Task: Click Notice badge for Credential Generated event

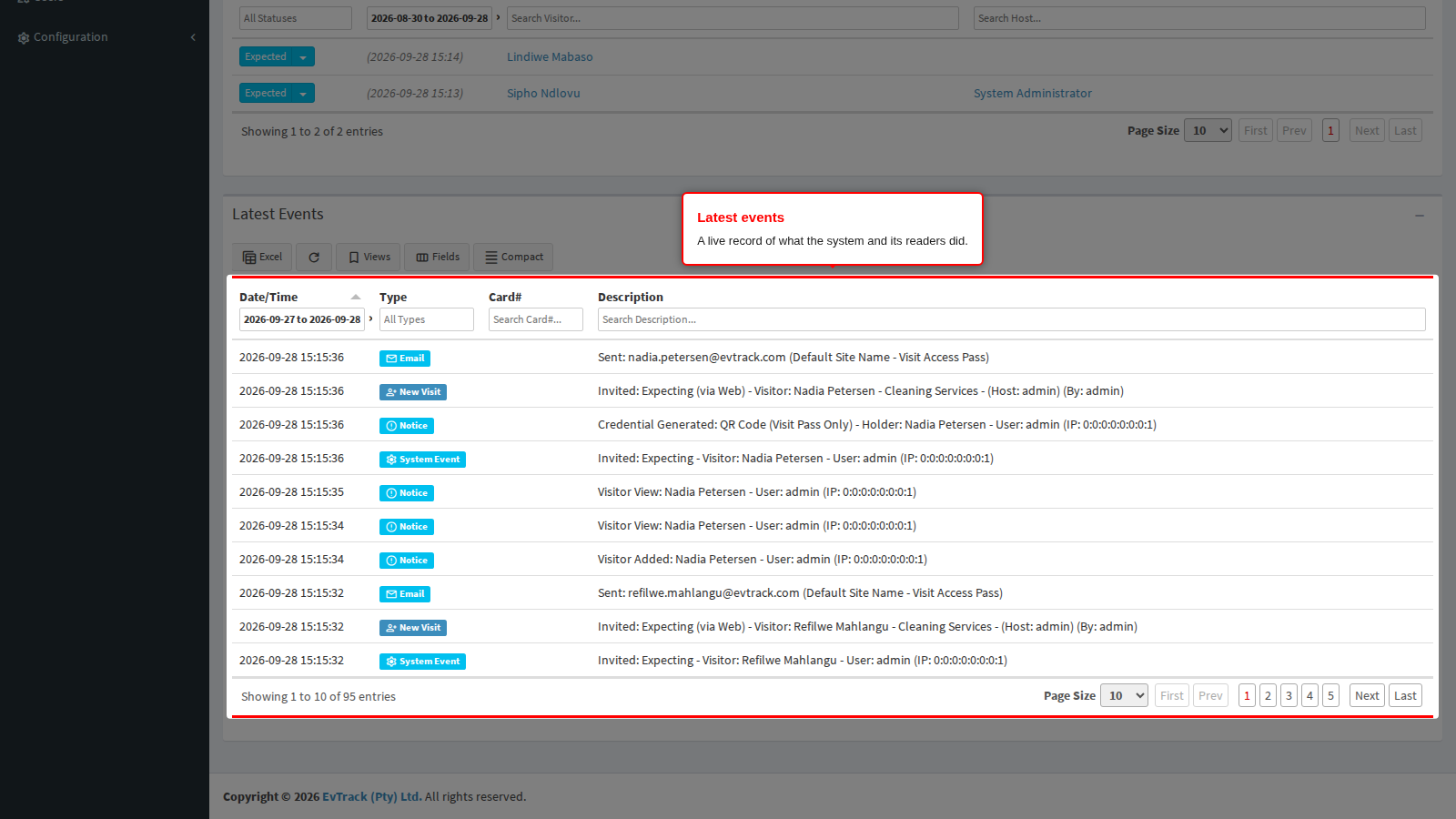Action: (407, 426)
